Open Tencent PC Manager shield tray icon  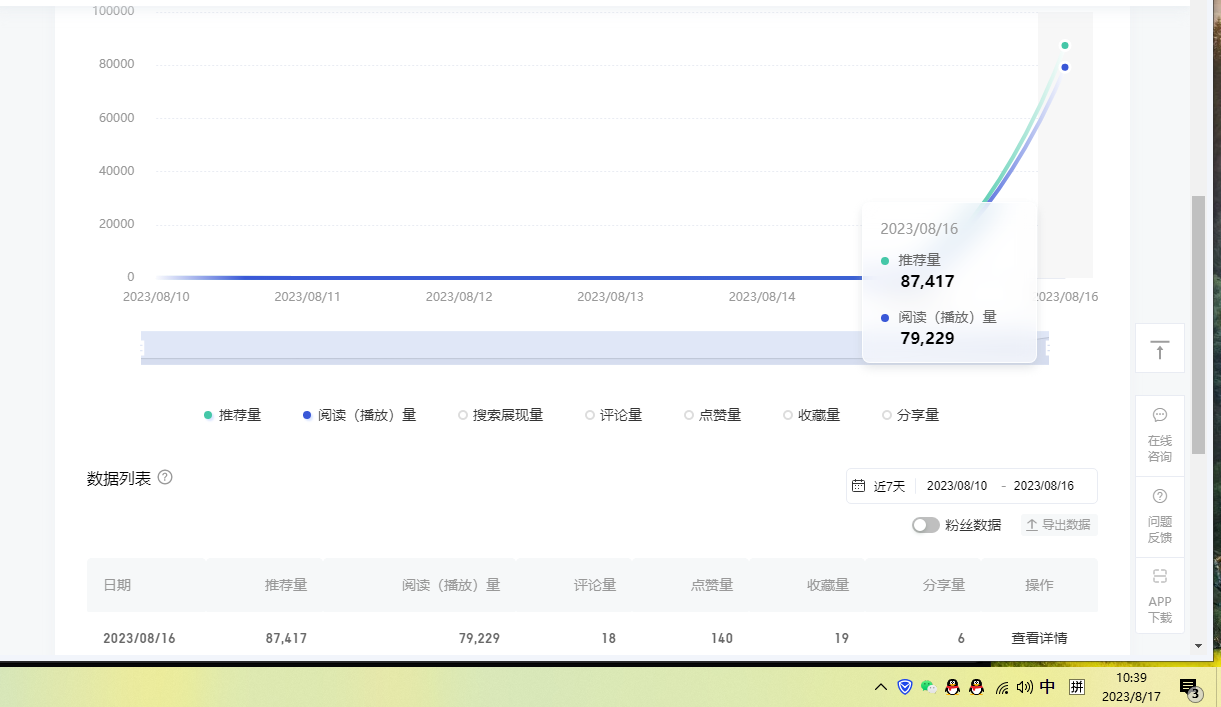(905, 687)
